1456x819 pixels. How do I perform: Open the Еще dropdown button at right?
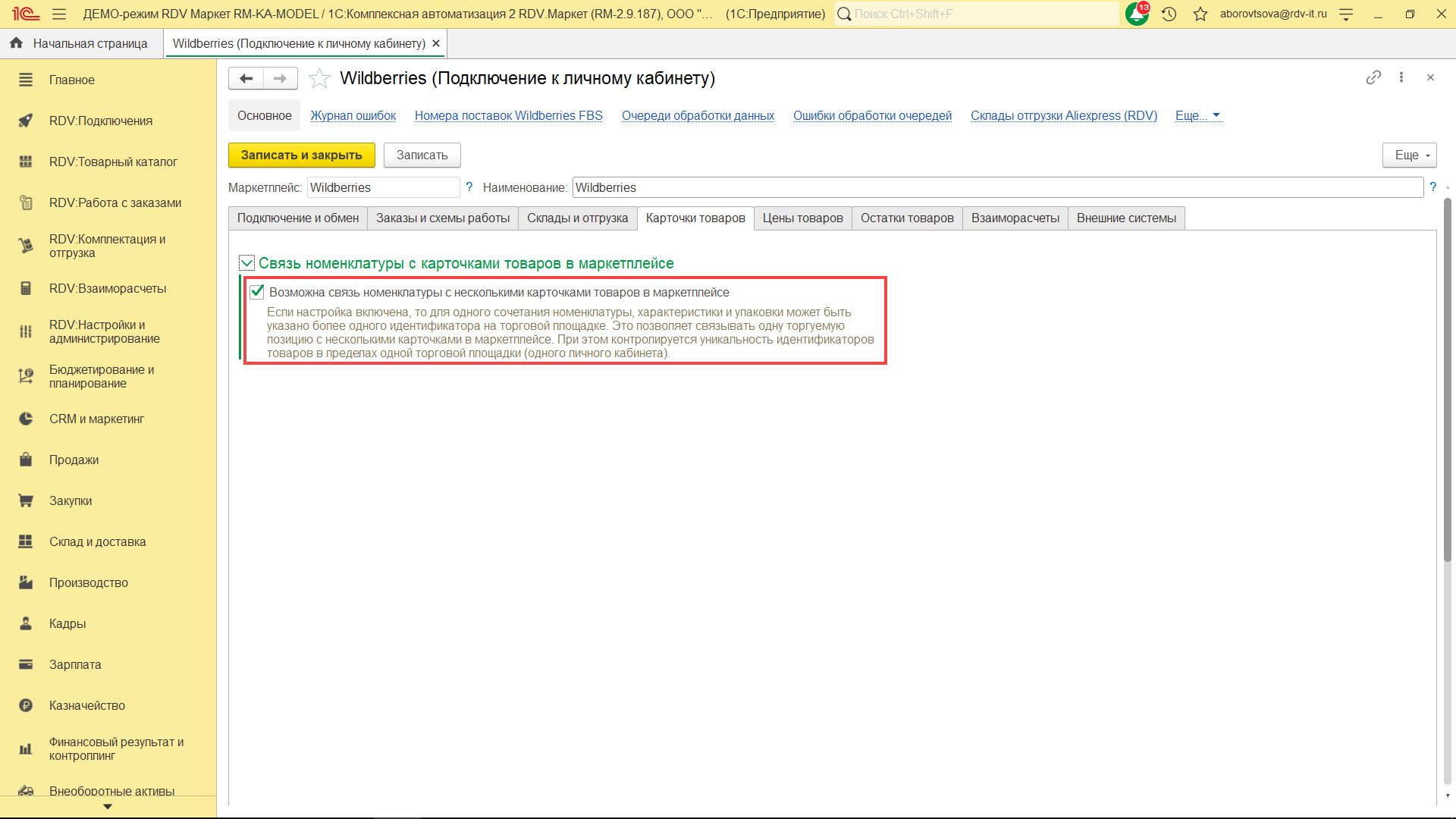pos(1410,155)
